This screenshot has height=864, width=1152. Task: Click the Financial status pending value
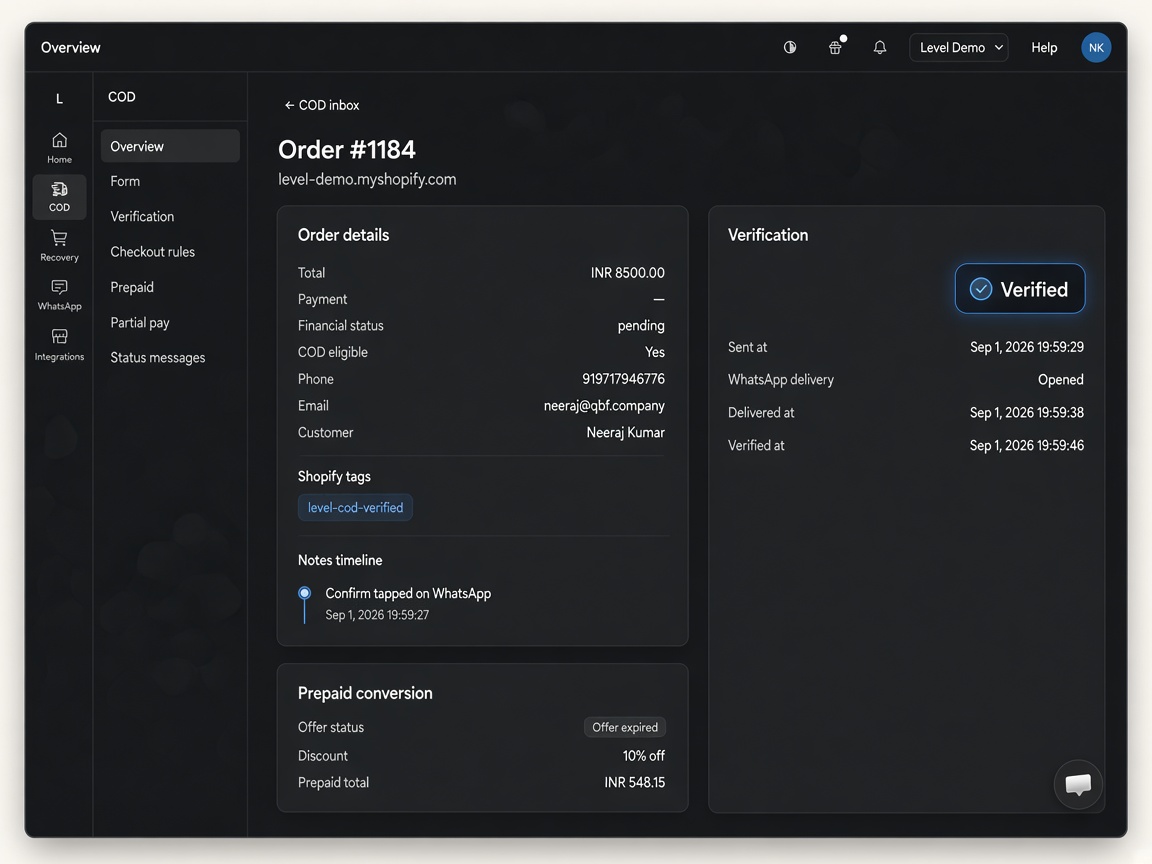tap(641, 325)
